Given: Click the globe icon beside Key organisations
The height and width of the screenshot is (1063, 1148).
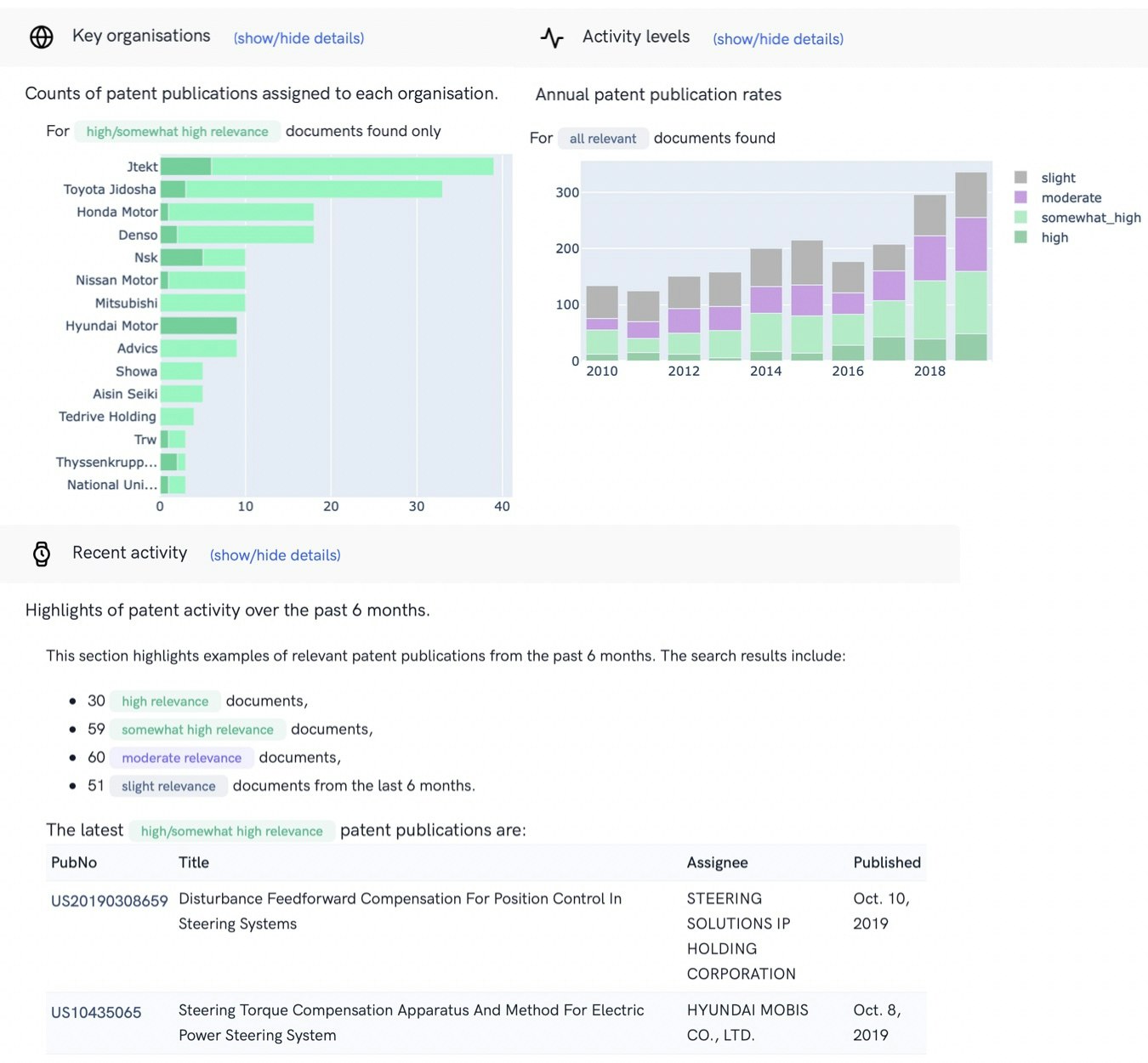Looking at the screenshot, I should coord(42,37).
